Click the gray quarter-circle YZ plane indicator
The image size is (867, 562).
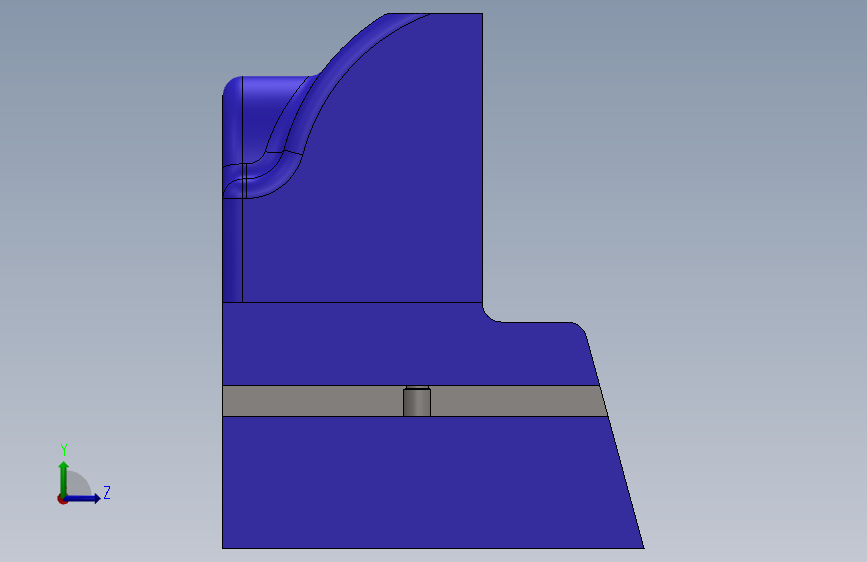(x=77, y=483)
